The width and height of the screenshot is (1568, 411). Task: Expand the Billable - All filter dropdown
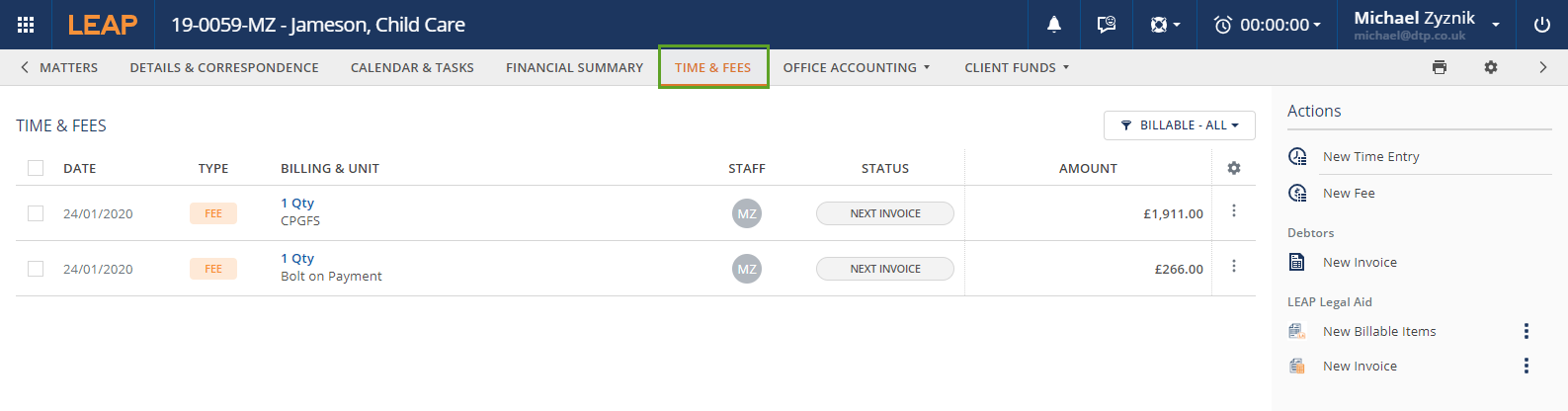1179,125
